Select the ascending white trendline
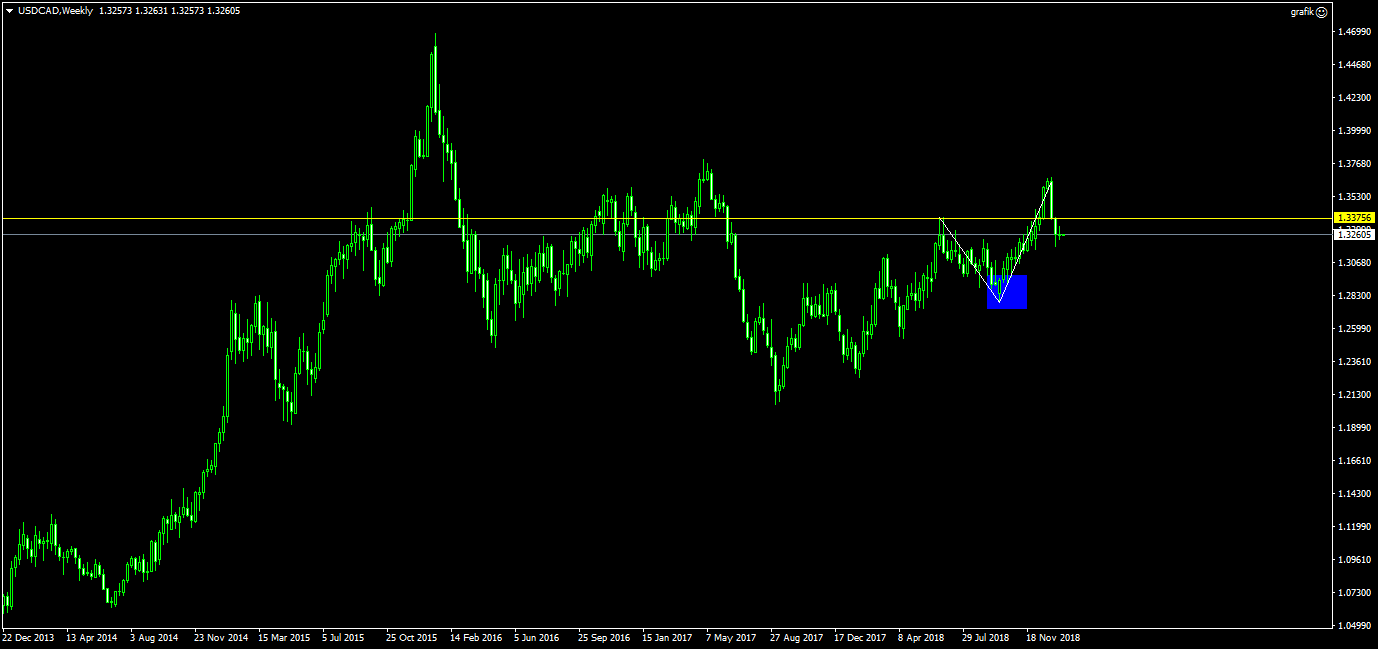 (x=1024, y=241)
